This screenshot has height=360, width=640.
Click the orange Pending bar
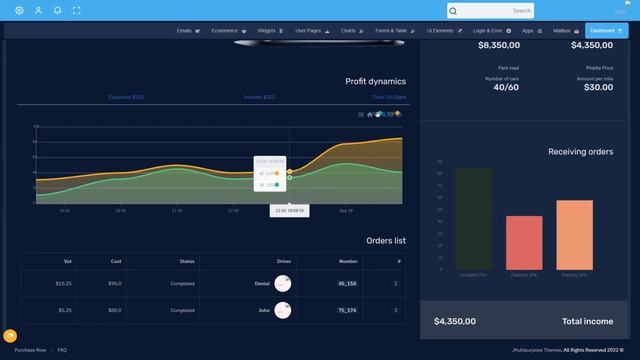574,235
